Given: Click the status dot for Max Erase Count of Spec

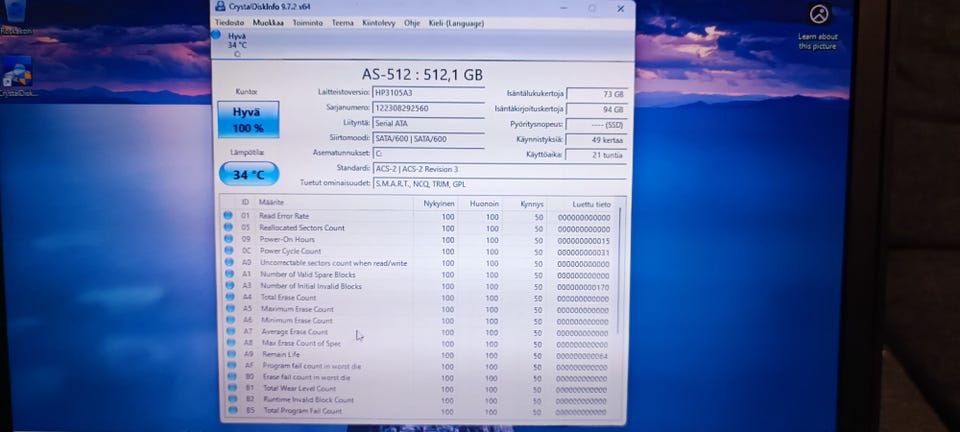Looking at the screenshot, I should coord(231,343).
